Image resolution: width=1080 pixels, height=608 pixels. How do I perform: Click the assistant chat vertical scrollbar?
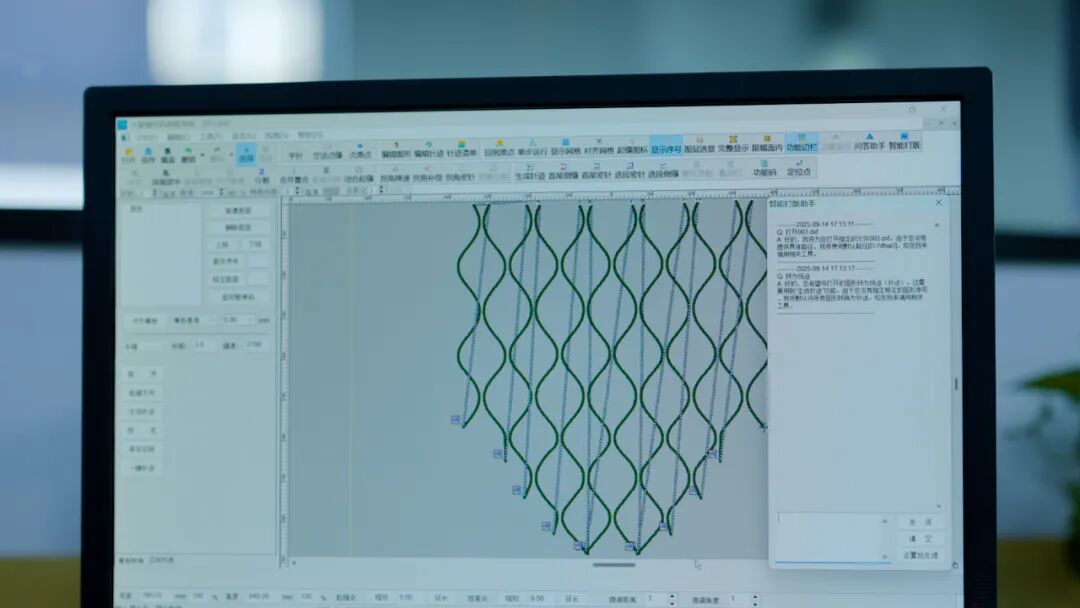[954, 385]
